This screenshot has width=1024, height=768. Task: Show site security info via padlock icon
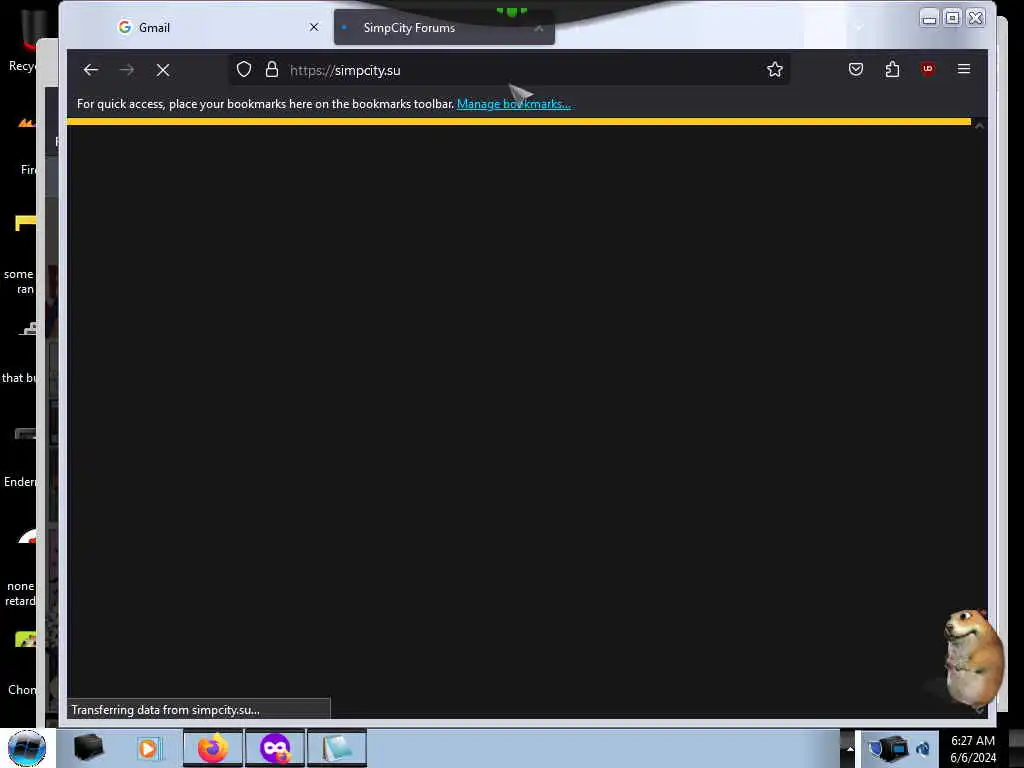[272, 69]
